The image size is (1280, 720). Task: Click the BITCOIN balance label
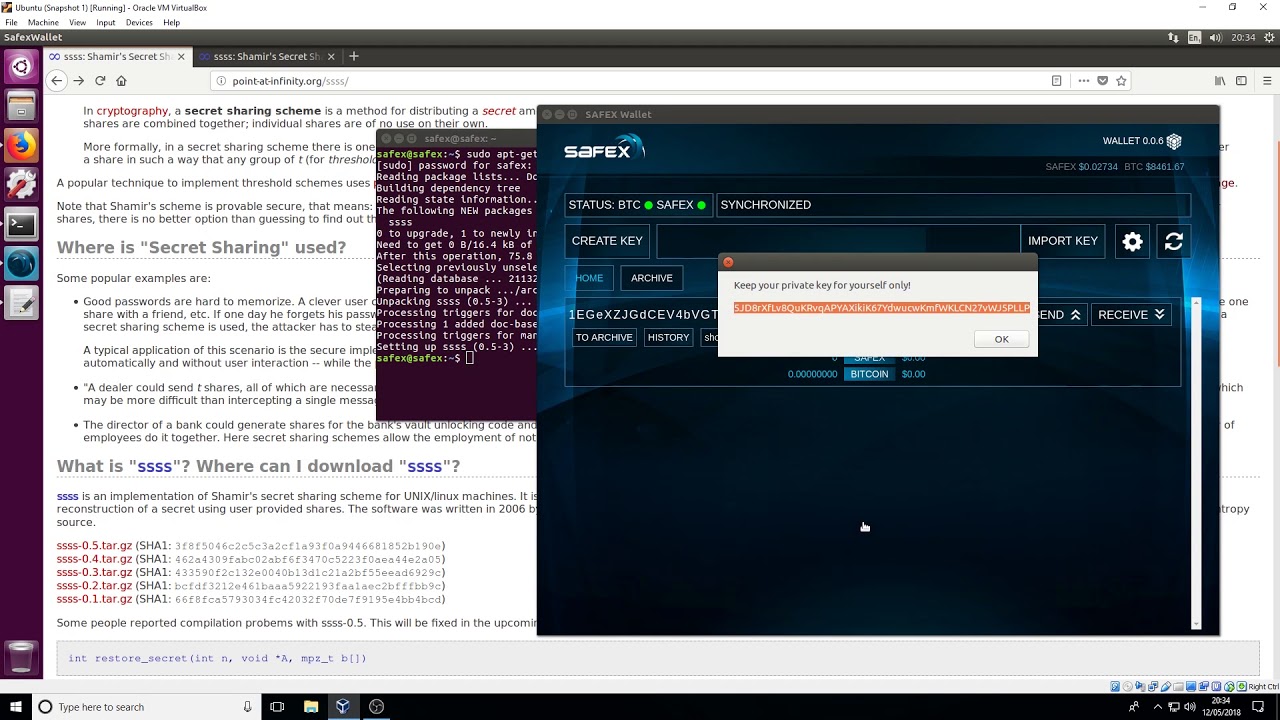click(x=869, y=374)
